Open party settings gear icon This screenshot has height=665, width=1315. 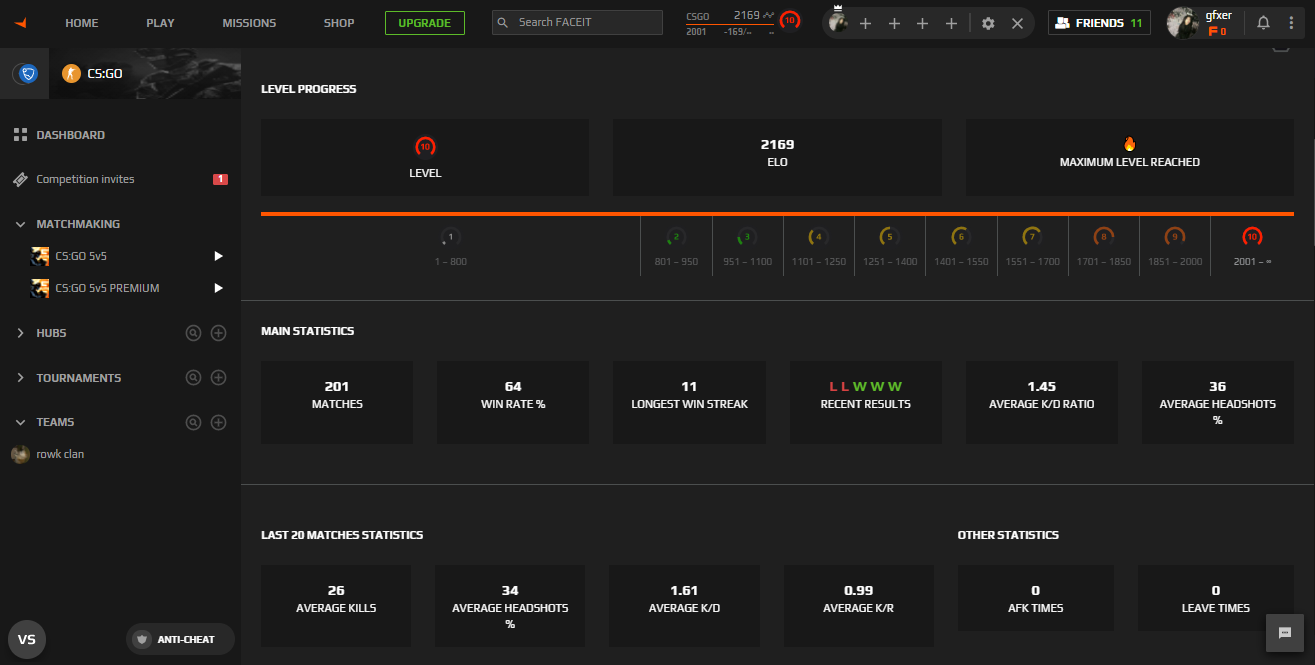[x=988, y=23]
